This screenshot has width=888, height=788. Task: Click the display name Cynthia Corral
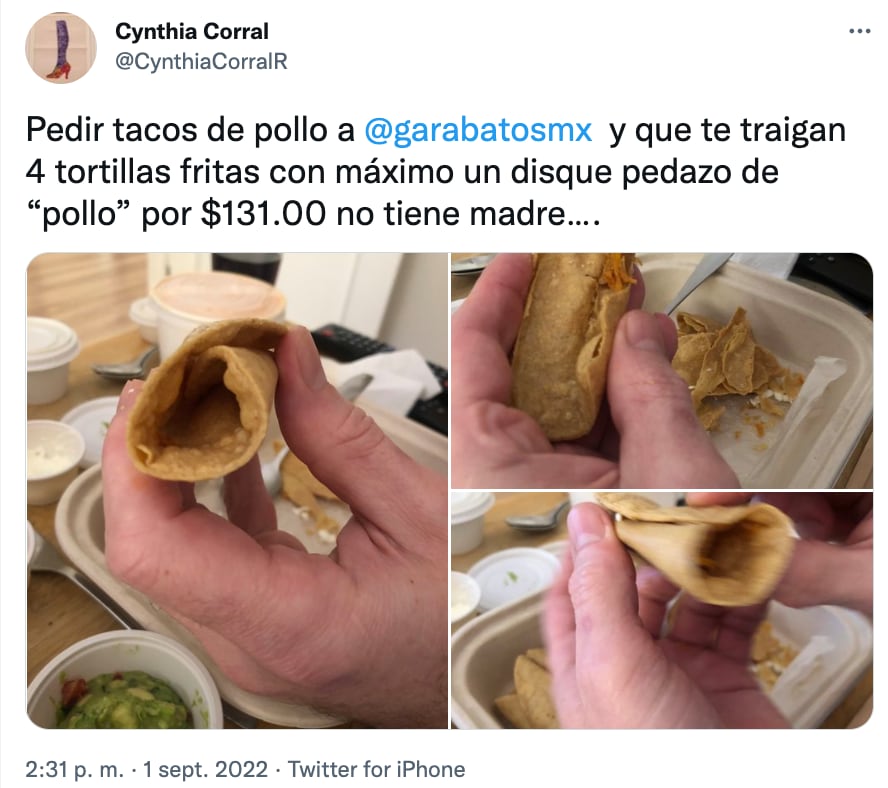pyautogui.click(x=191, y=32)
